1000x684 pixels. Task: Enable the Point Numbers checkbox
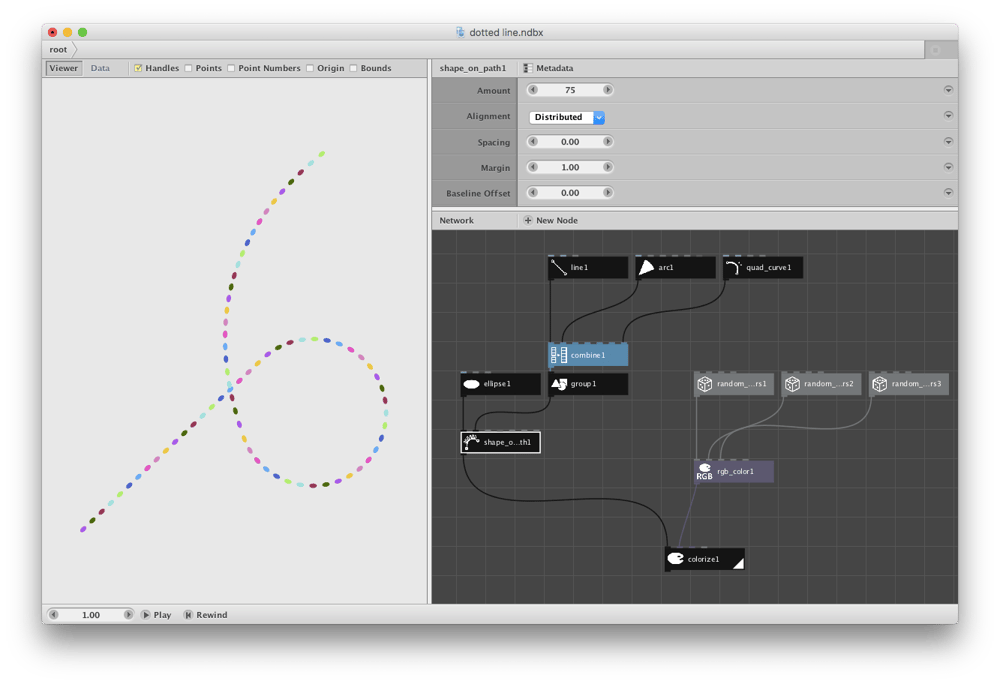coord(231,68)
